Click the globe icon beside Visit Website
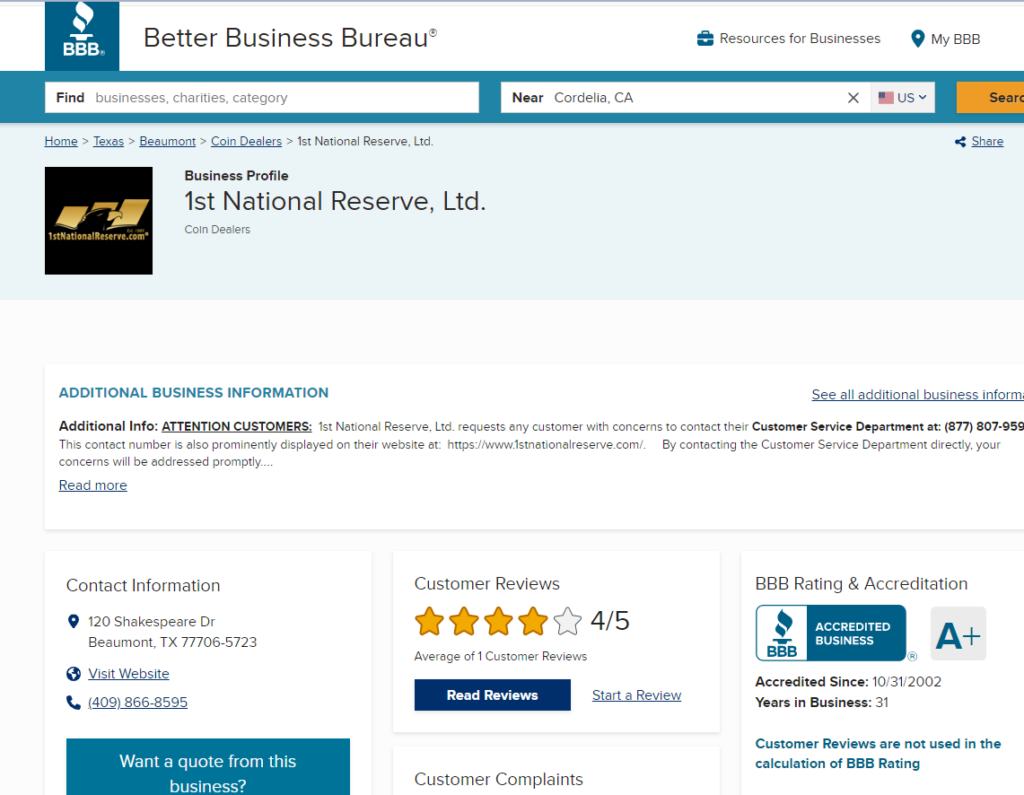This screenshot has width=1024, height=795. pyautogui.click(x=73, y=673)
